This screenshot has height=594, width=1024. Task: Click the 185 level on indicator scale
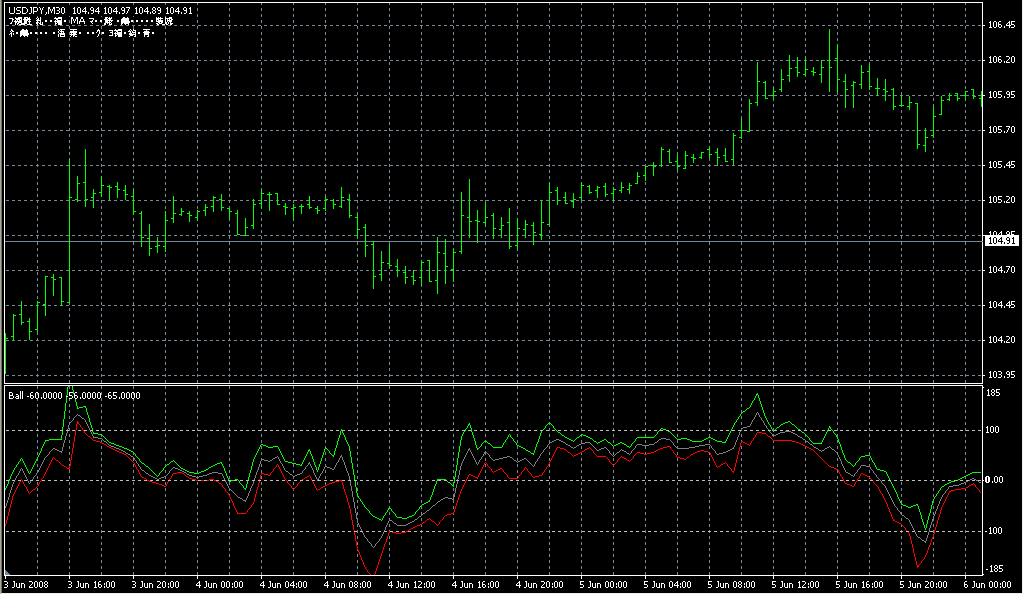(x=994, y=394)
